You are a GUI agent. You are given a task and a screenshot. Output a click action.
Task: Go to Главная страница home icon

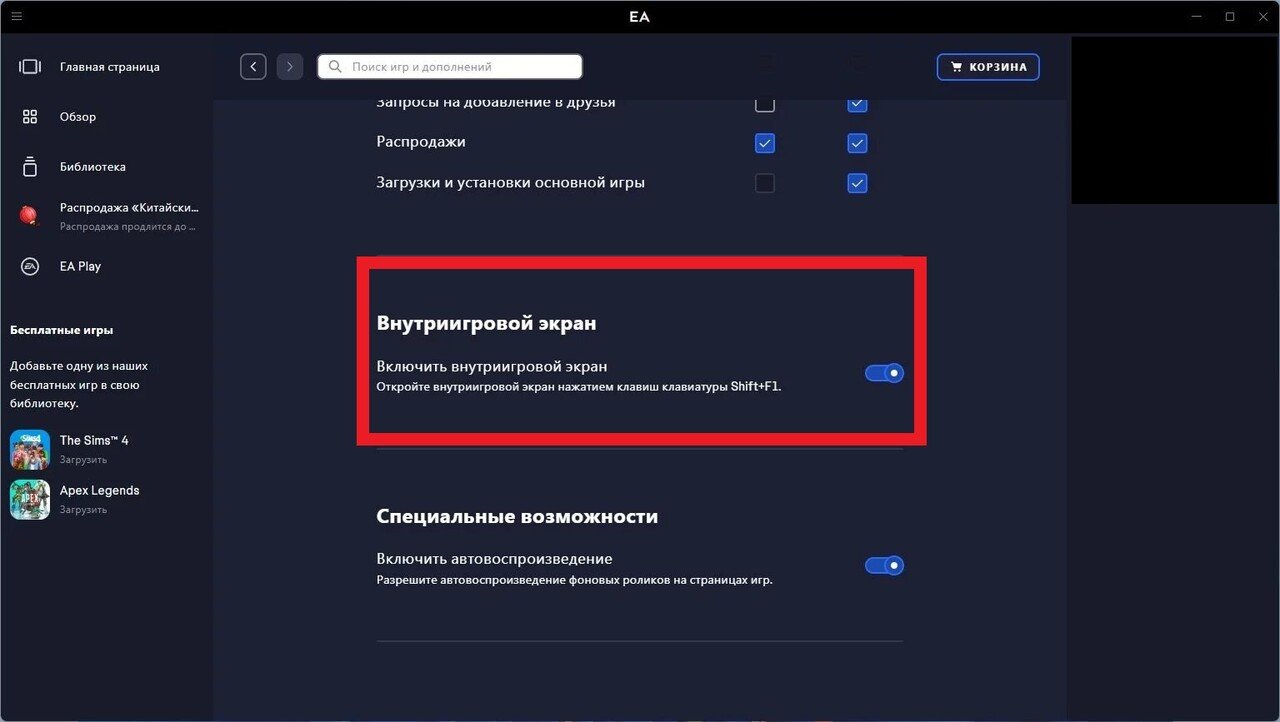[x=30, y=67]
